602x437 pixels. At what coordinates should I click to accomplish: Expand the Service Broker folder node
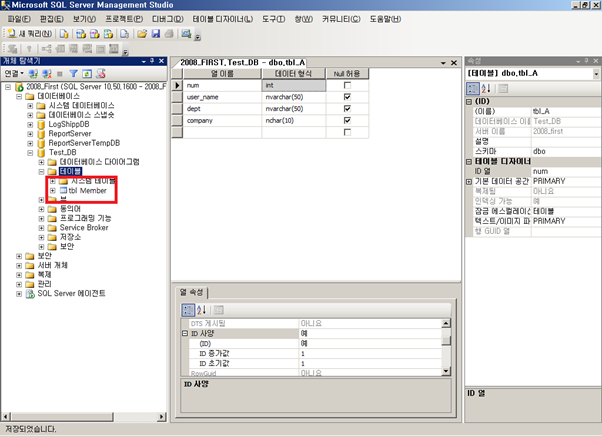[x=41, y=228]
